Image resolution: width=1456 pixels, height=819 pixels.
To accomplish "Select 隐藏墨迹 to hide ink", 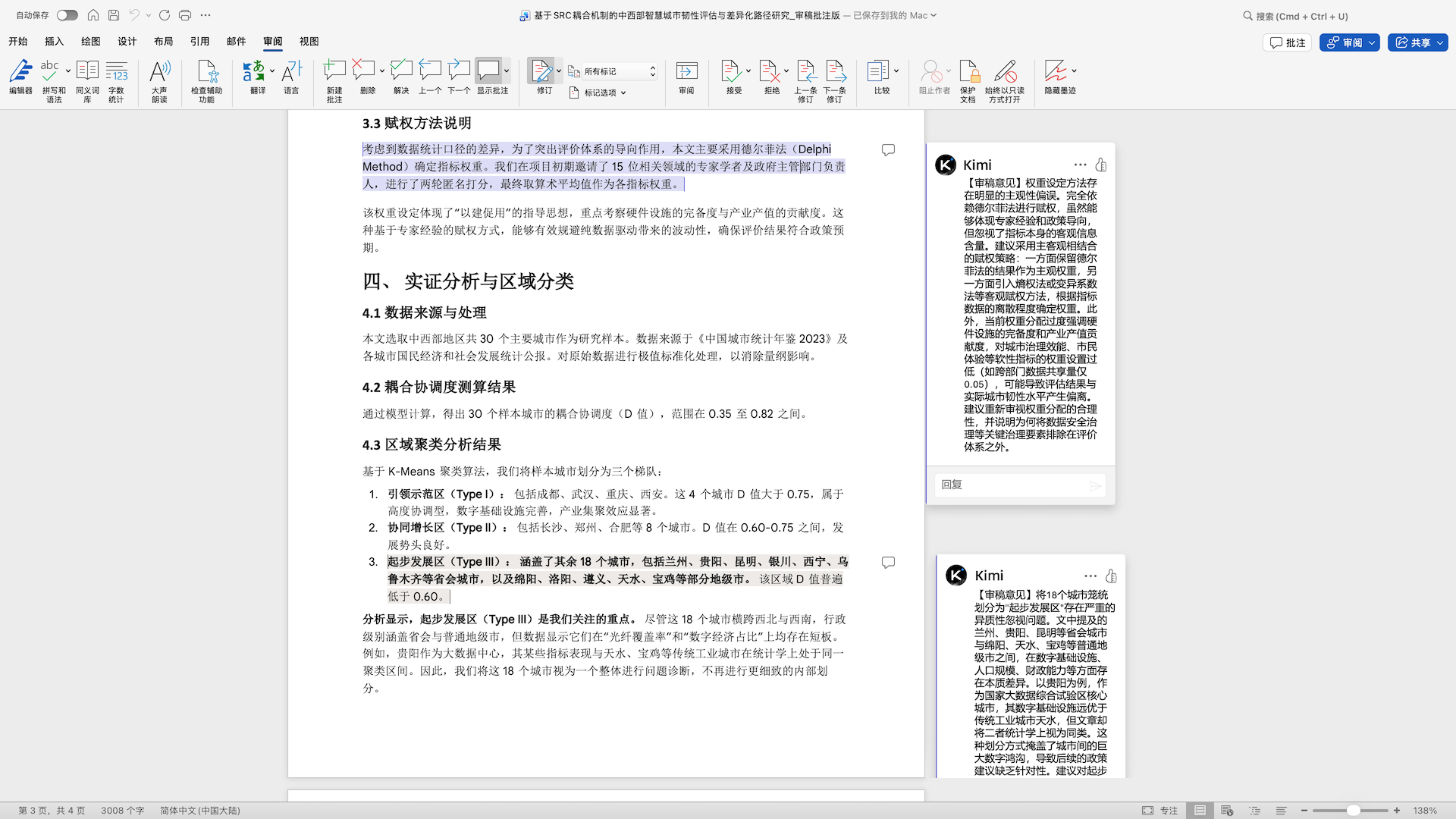I will pyautogui.click(x=1059, y=76).
